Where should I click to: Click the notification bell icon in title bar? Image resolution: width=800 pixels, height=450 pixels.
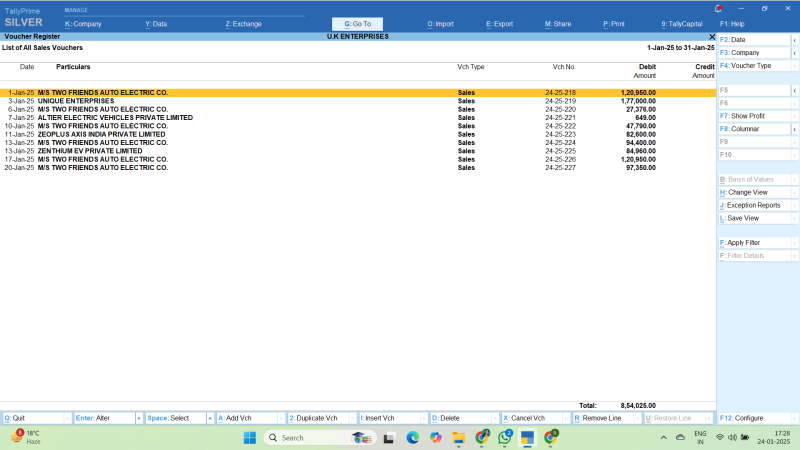pyautogui.click(x=718, y=7)
